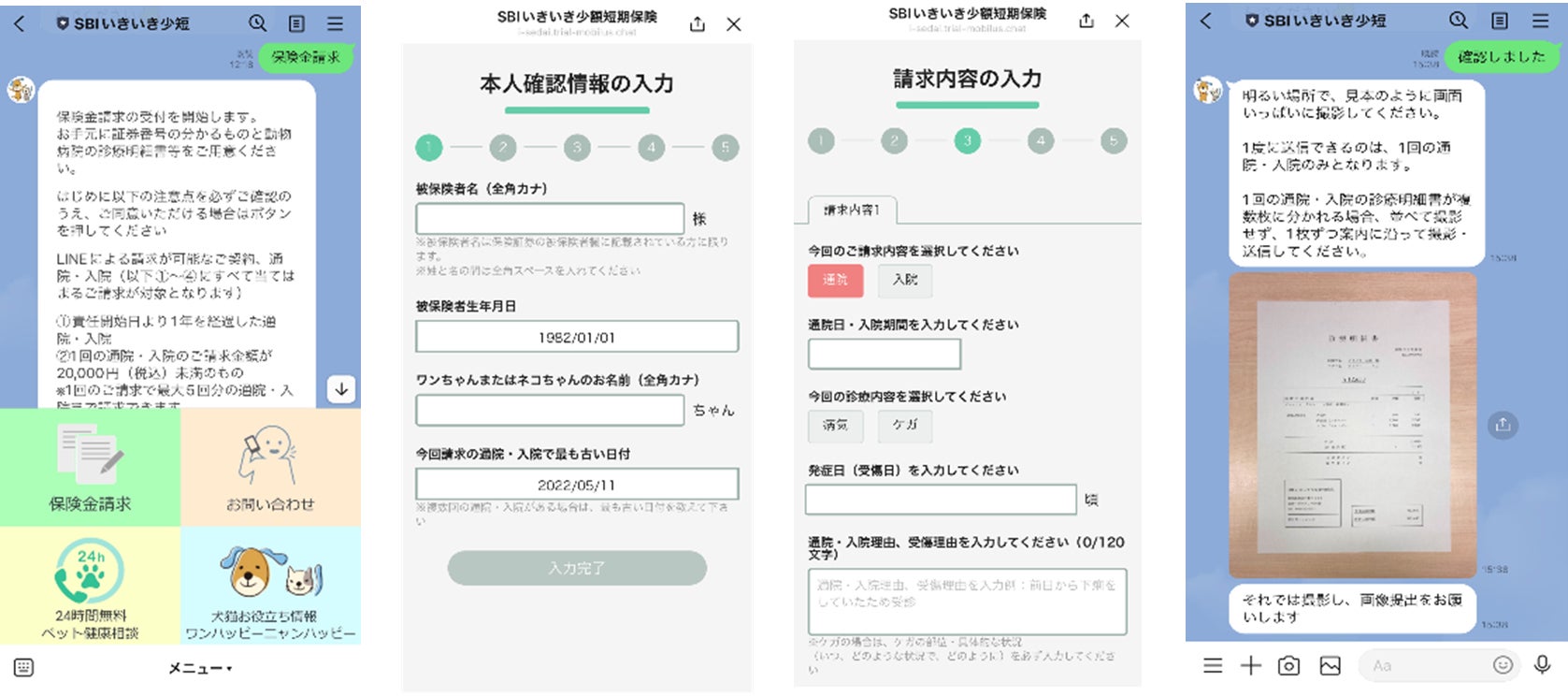This screenshot has width=1568, height=697.
Task: Open the emoji sticker picker
Action: (1503, 665)
